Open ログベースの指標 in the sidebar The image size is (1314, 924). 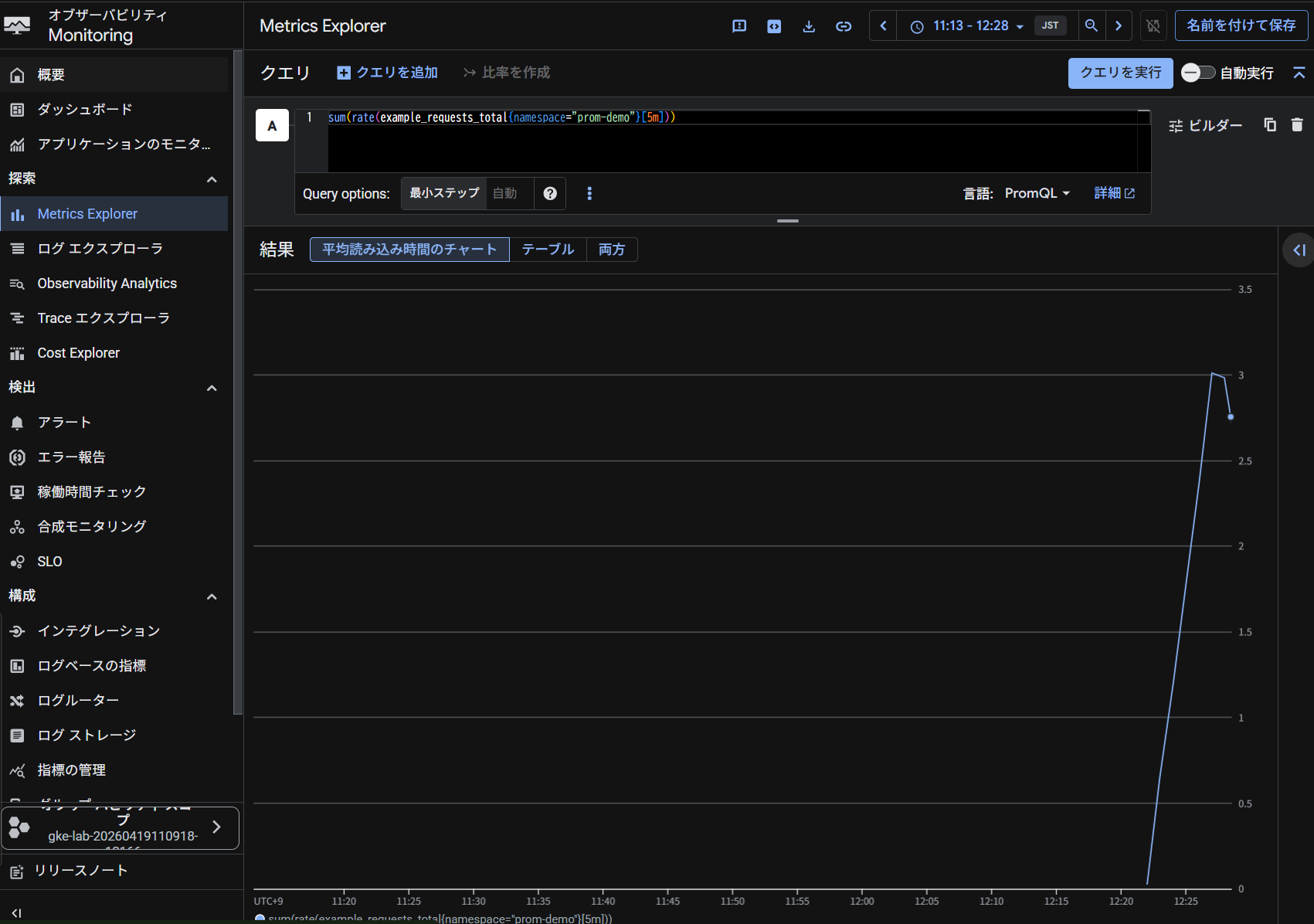click(x=114, y=666)
